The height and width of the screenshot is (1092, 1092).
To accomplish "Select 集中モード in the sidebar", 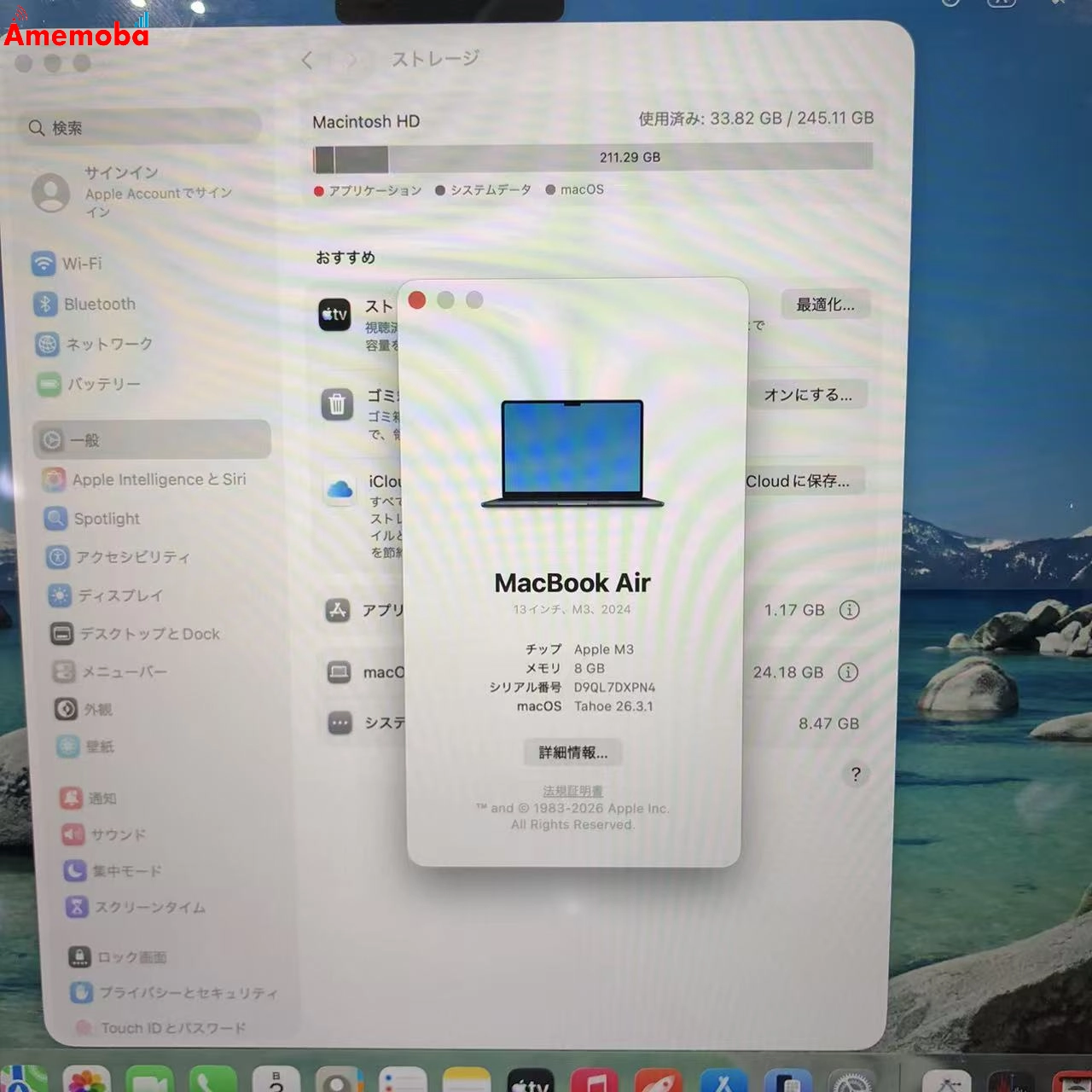I will [x=113, y=871].
